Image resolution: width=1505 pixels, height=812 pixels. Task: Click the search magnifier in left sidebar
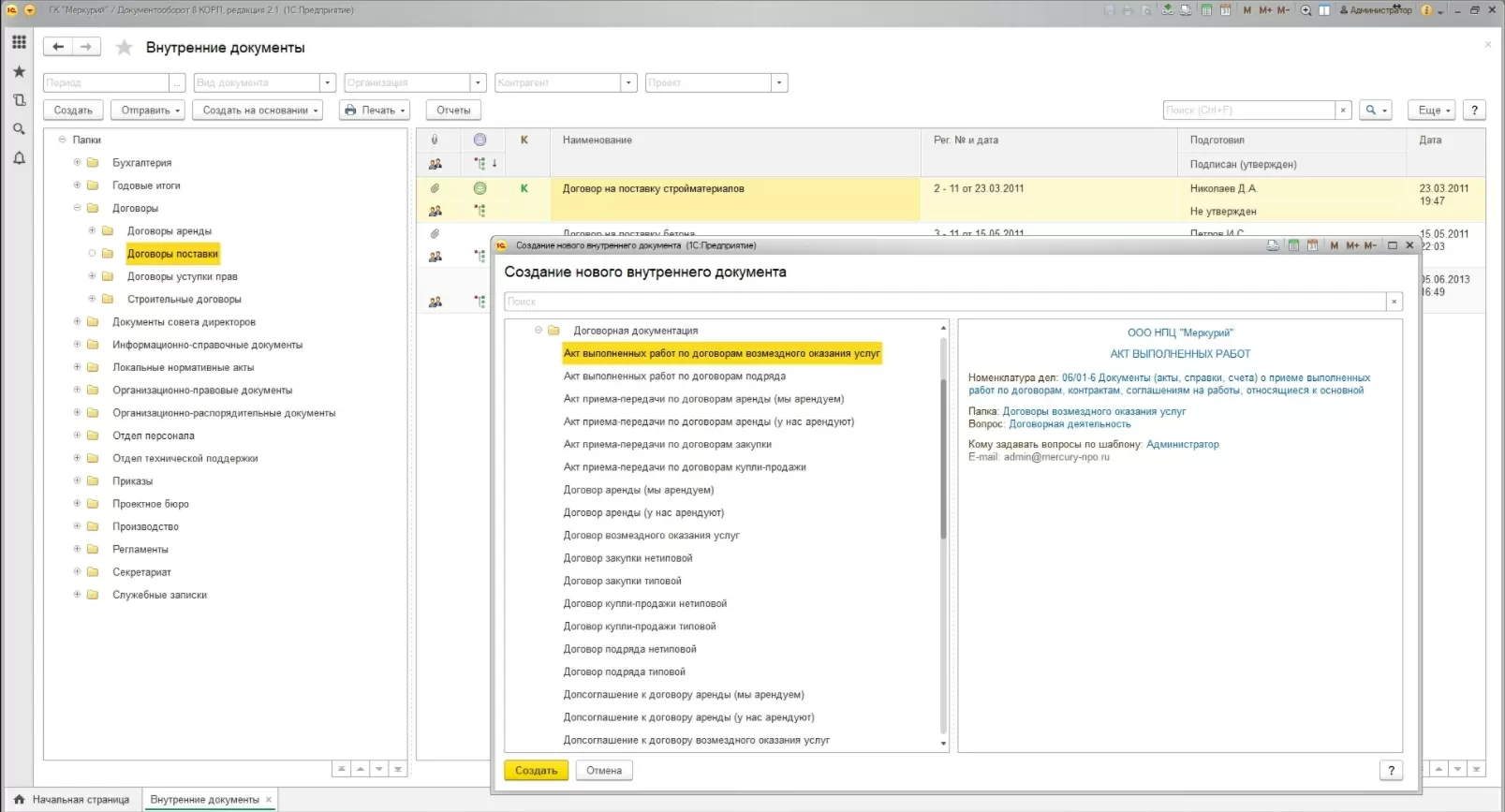[x=19, y=129]
